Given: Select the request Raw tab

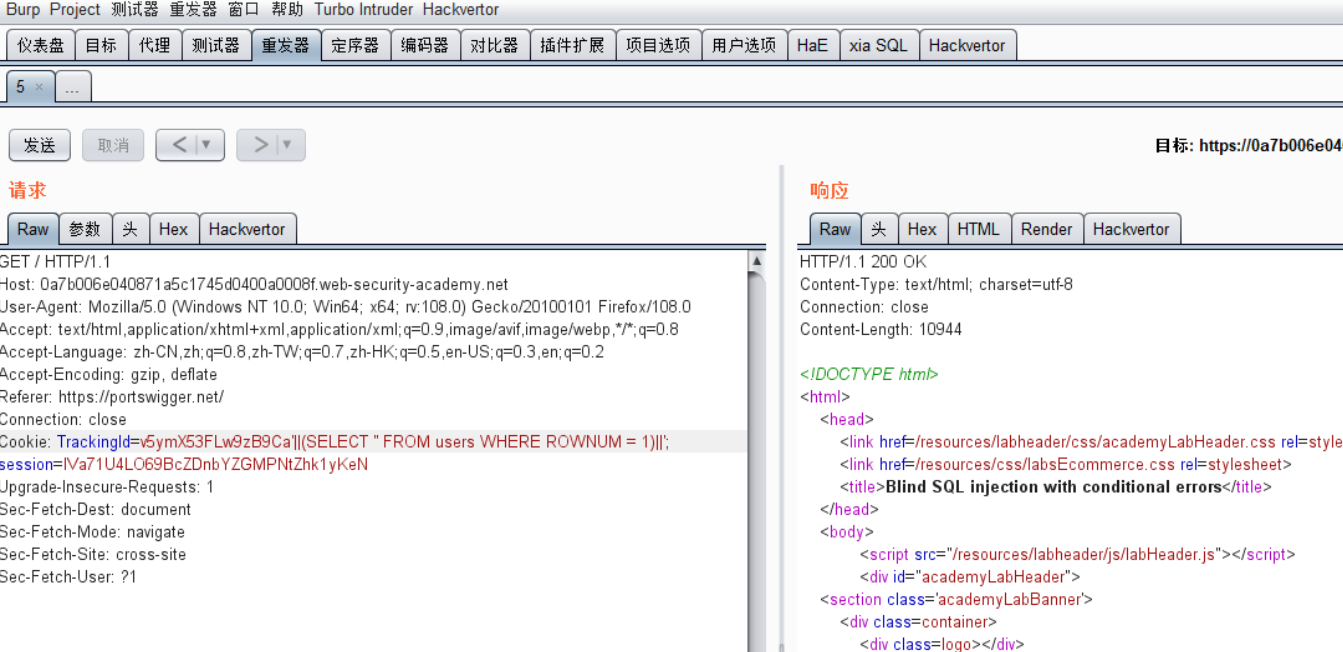Looking at the screenshot, I should pyautogui.click(x=33, y=229).
